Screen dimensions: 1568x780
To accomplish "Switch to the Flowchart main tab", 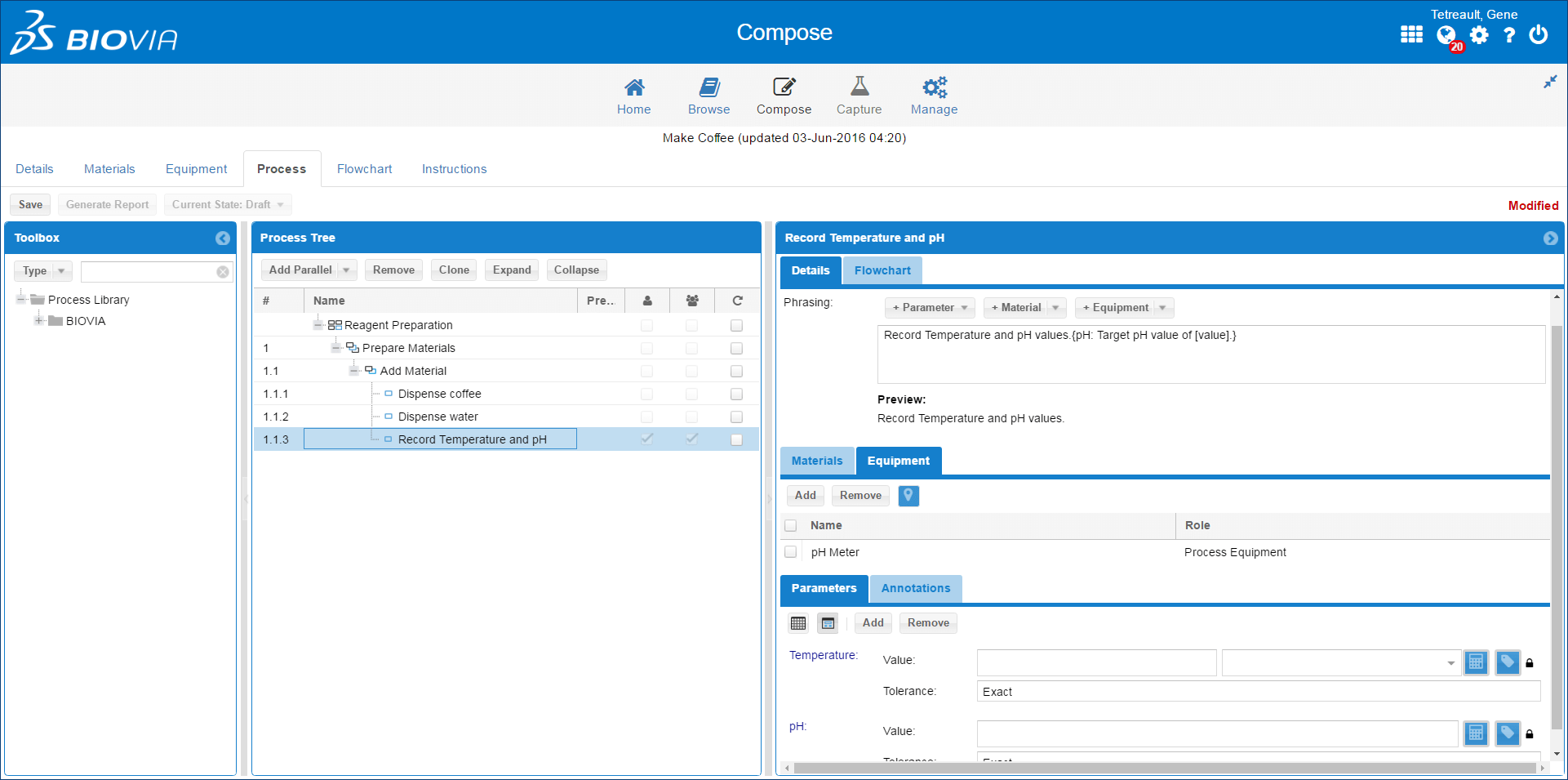I will click(364, 169).
